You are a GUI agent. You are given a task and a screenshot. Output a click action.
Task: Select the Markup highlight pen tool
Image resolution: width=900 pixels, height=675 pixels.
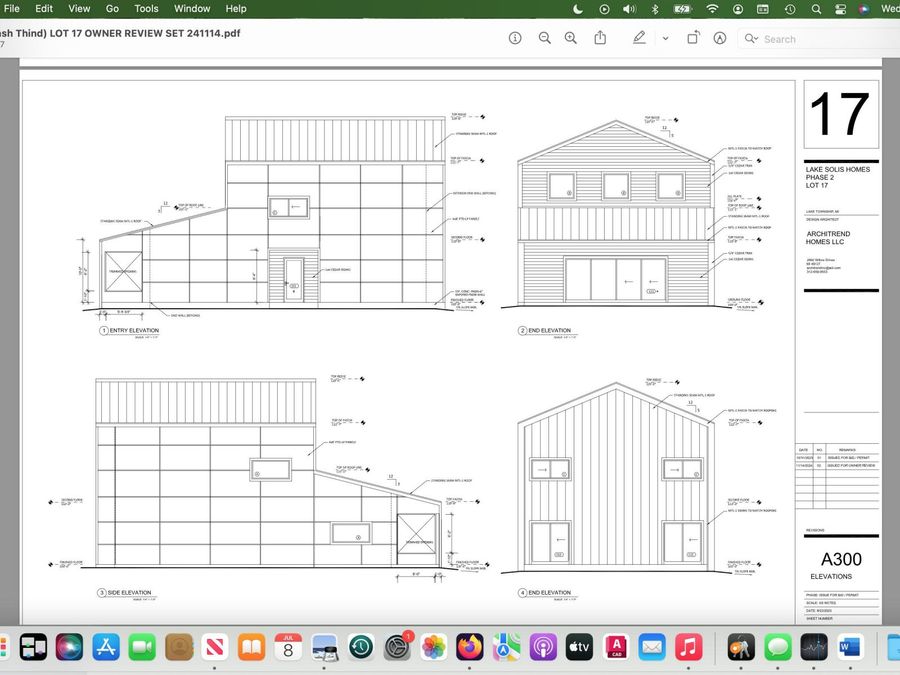pos(639,38)
